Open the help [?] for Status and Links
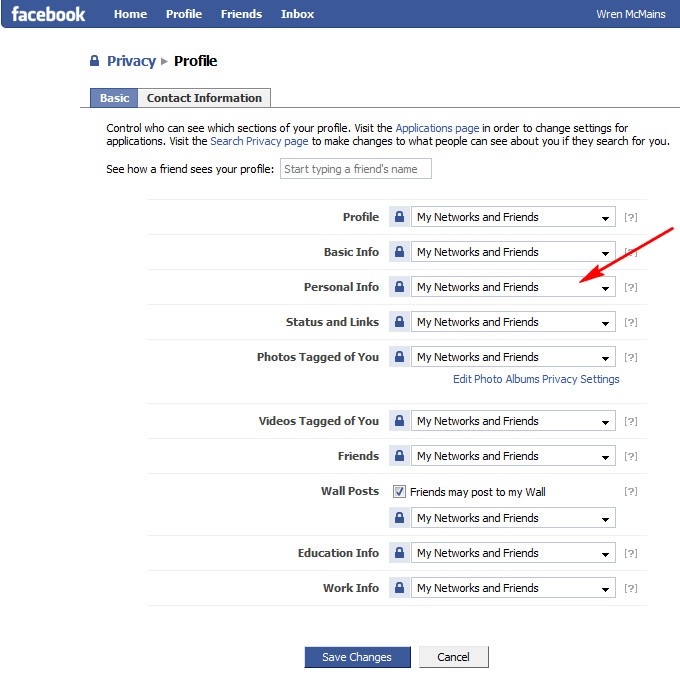Viewport: 680px width, 692px height. (x=631, y=322)
